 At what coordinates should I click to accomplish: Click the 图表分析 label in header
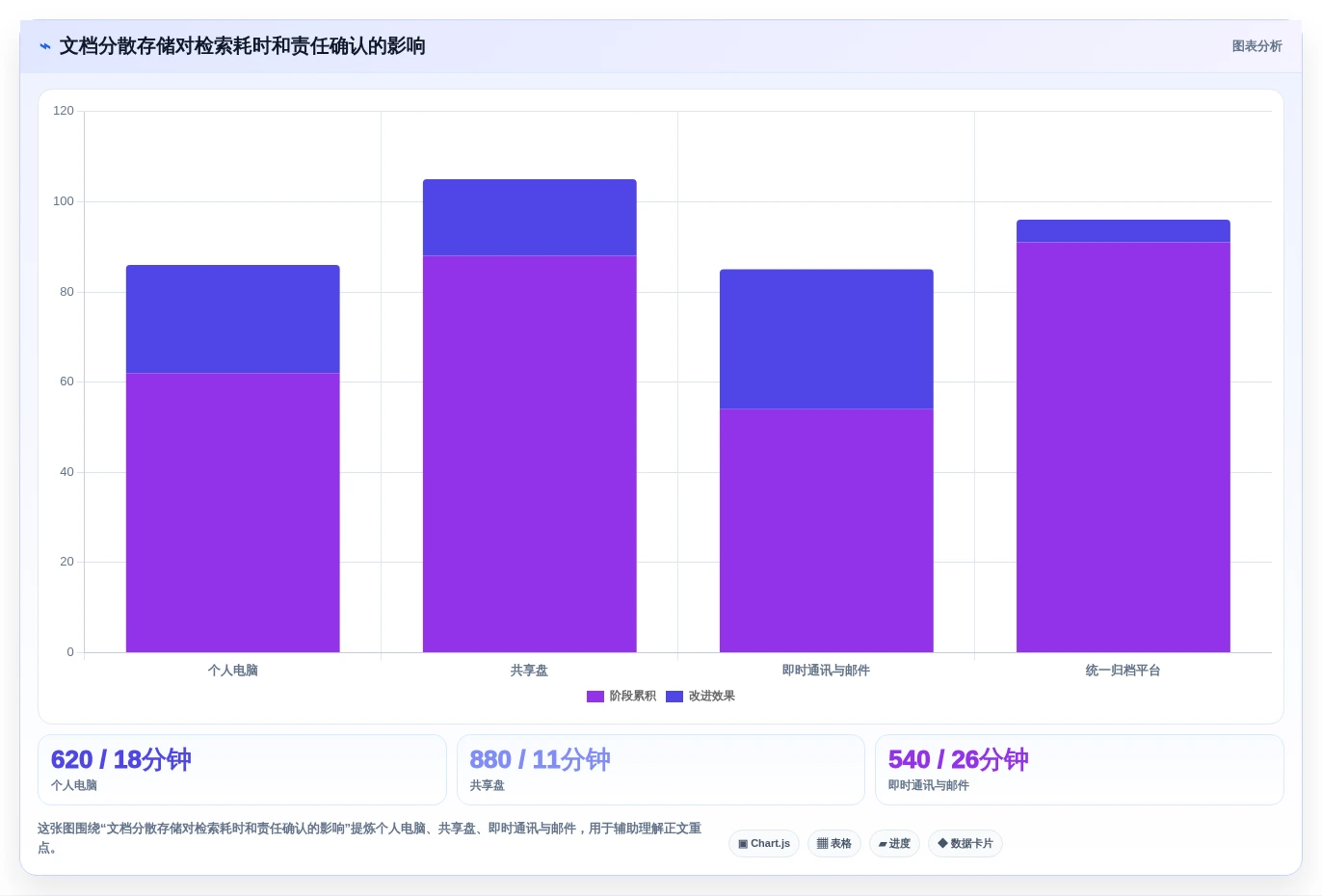pyautogui.click(x=1256, y=46)
